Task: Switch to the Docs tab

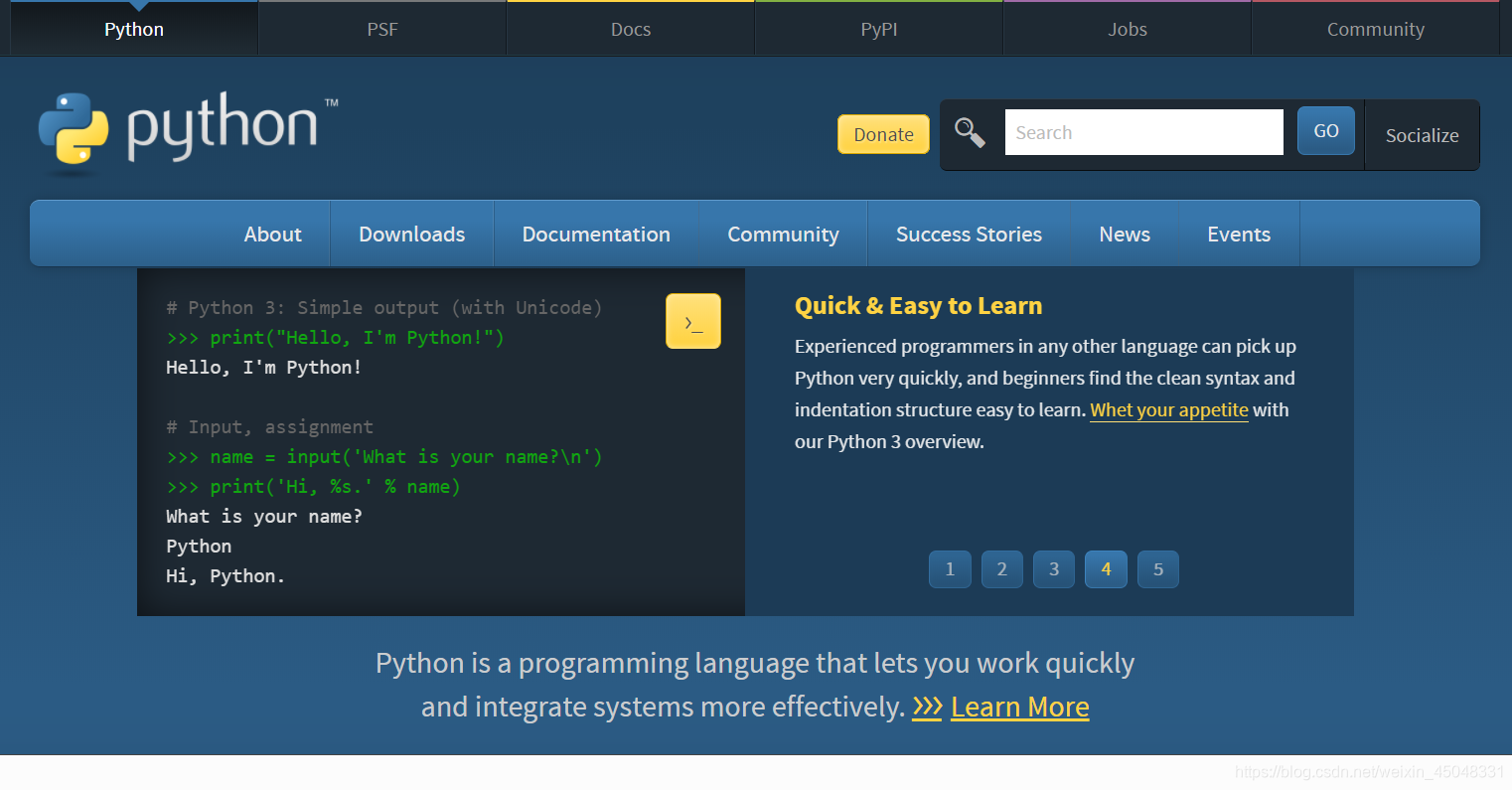Action: (630, 28)
